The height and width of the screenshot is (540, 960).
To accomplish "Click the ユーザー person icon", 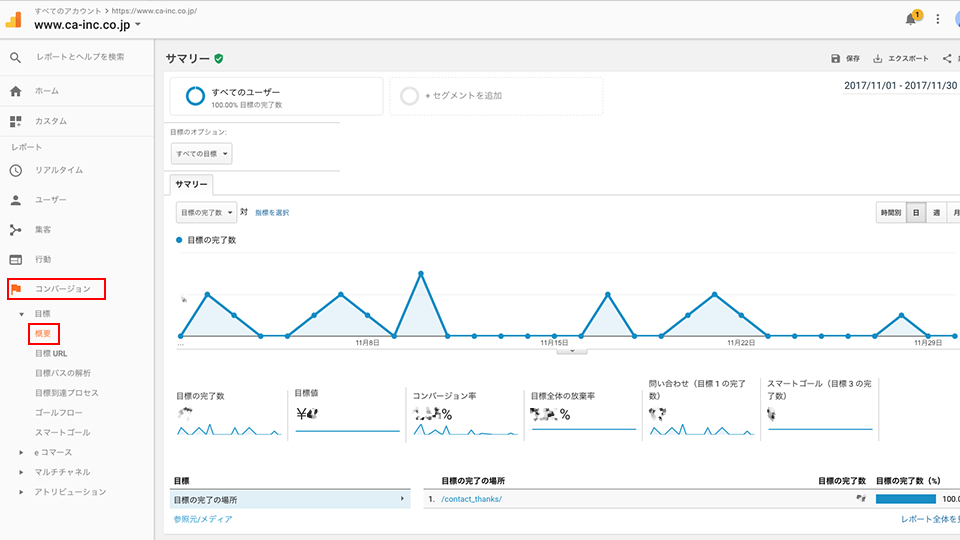I will (16, 200).
